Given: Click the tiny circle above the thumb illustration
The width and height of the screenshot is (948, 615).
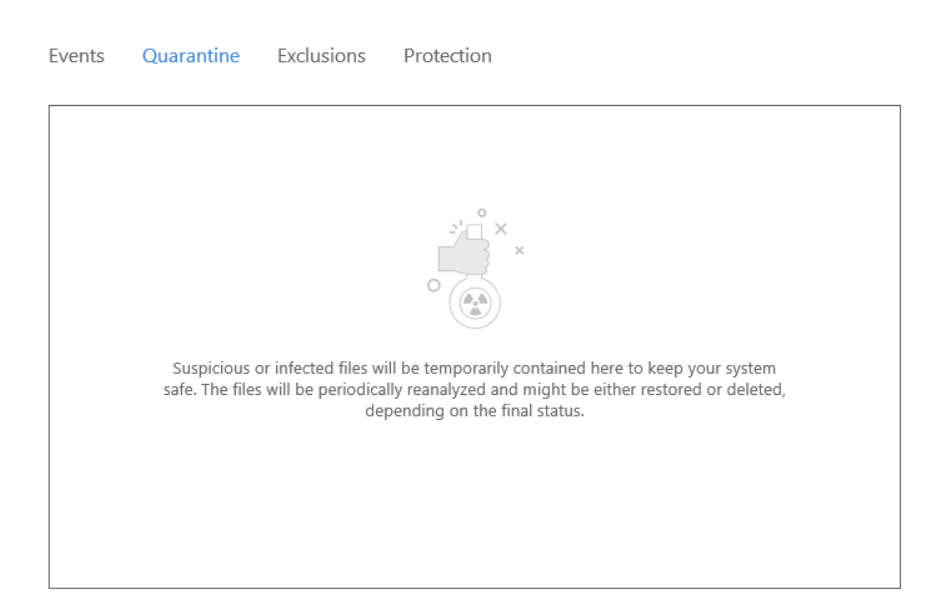Looking at the screenshot, I should (481, 212).
